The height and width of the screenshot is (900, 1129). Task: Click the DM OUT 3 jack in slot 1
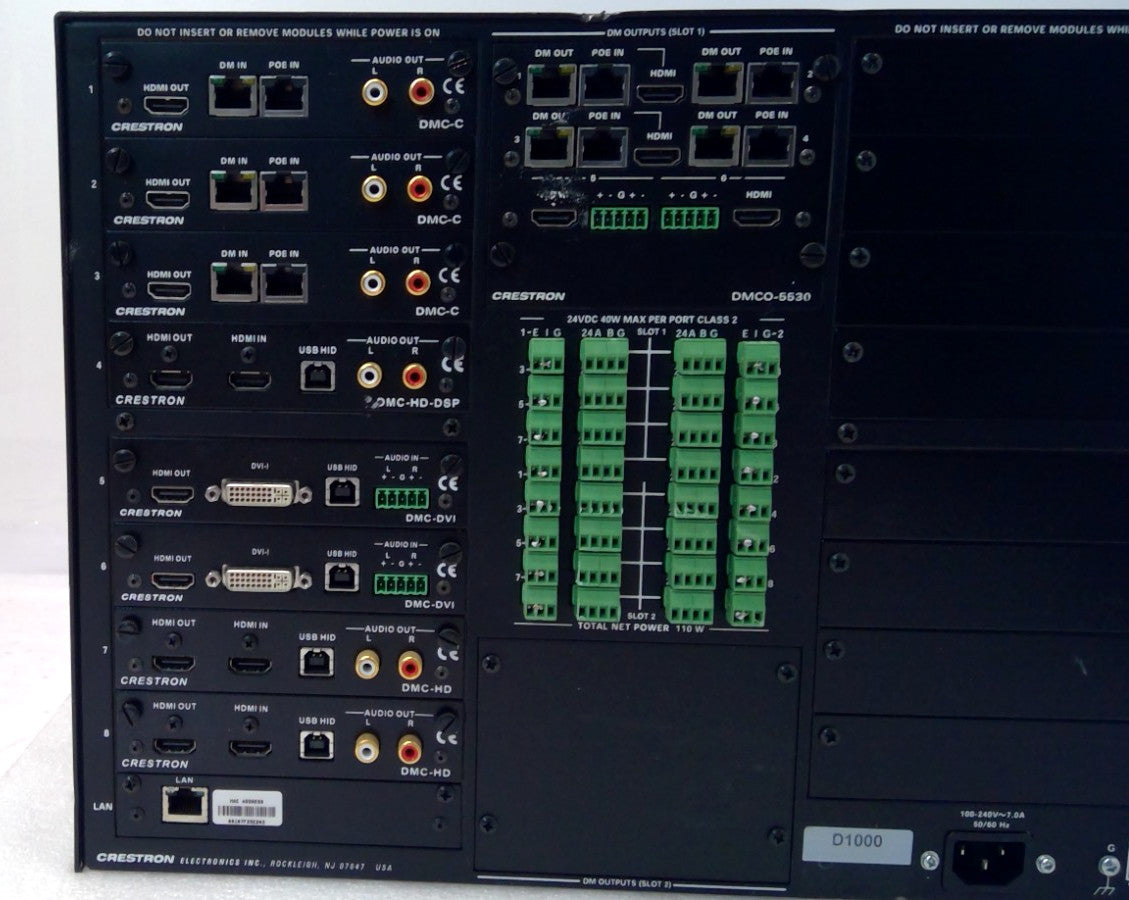coord(549,147)
